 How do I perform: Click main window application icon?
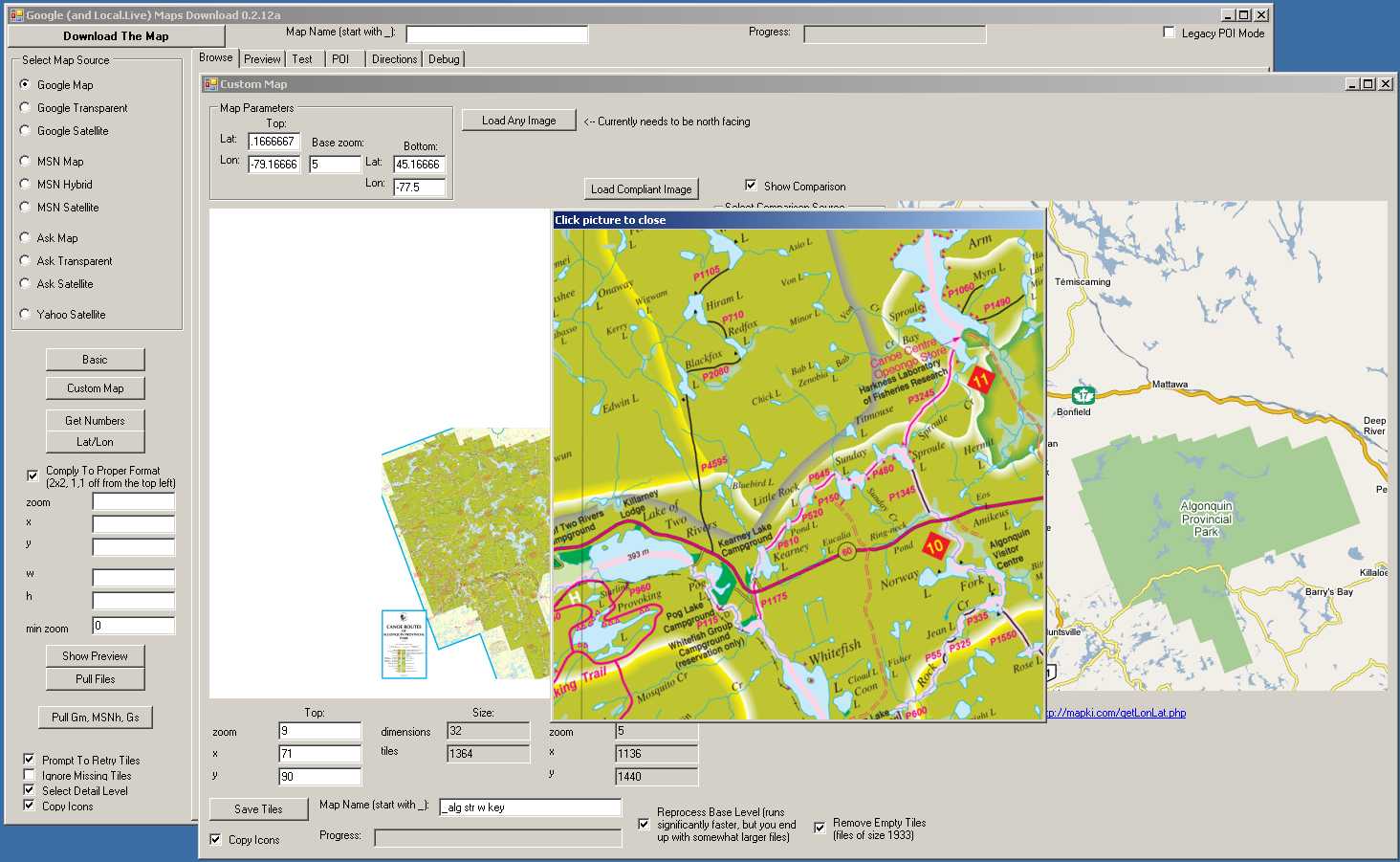pyautogui.click(x=16, y=15)
